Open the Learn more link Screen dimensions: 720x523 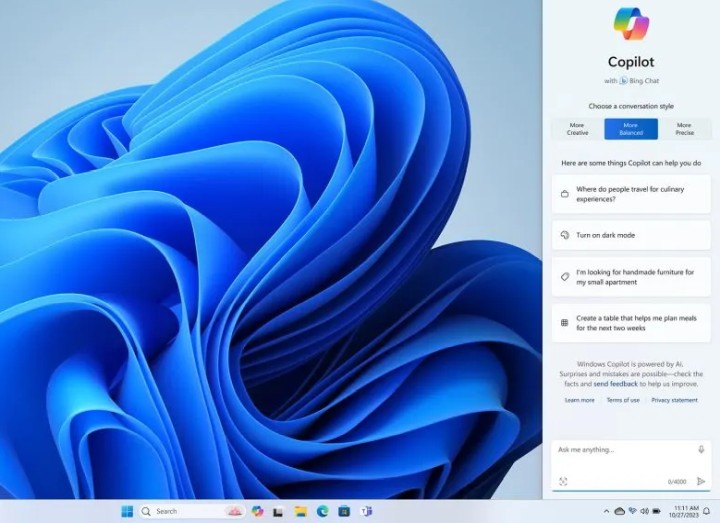tap(579, 400)
